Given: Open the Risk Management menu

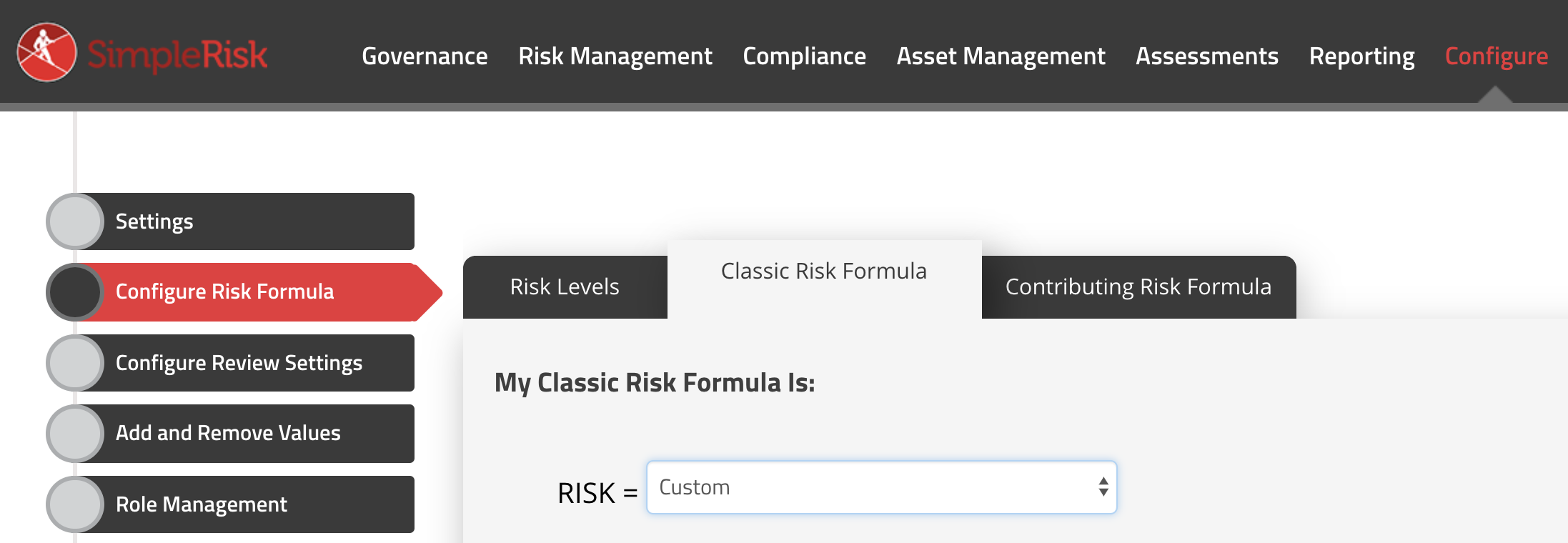Looking at the screenshot, I should 615,56.
